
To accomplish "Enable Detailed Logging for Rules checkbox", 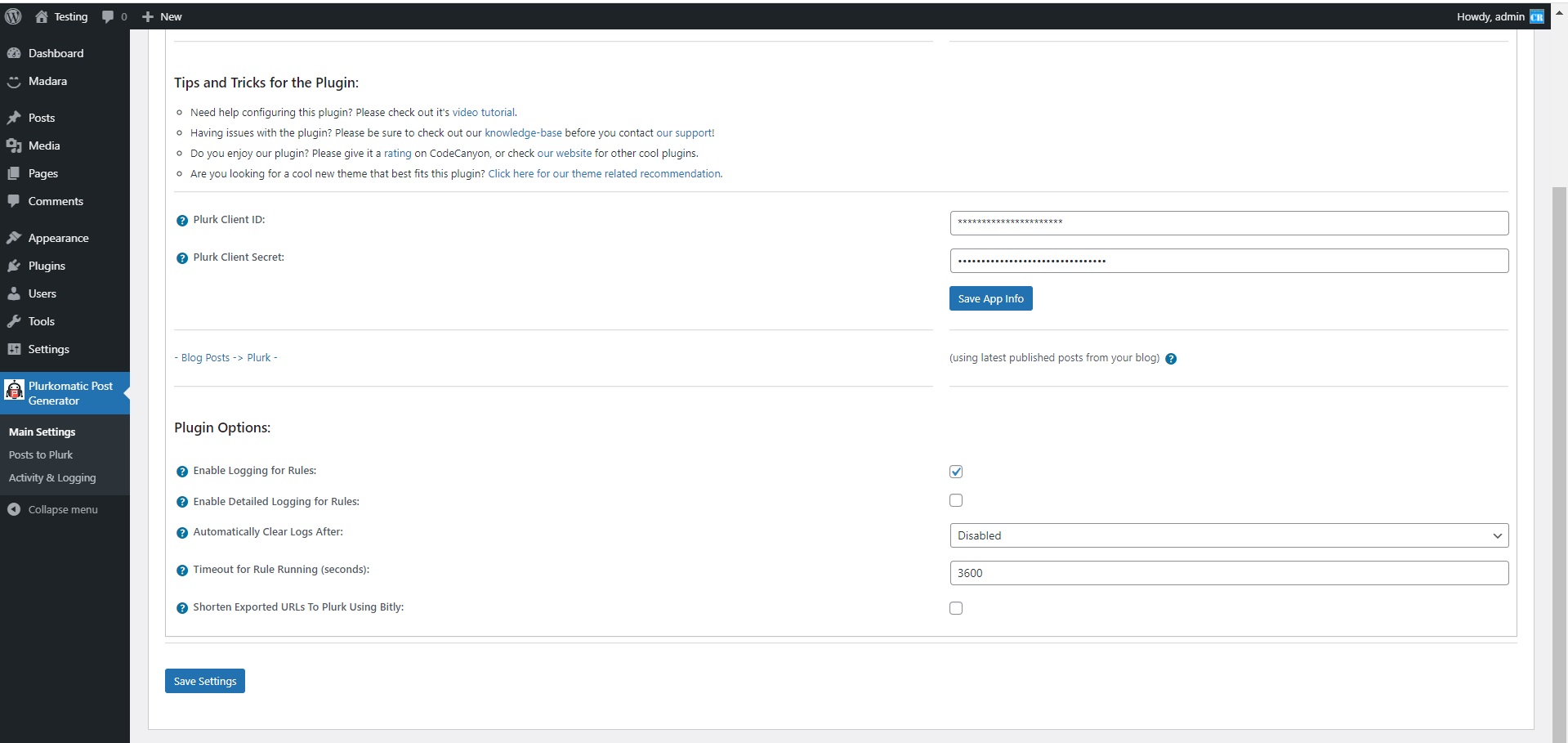I will tap(956, 500).
